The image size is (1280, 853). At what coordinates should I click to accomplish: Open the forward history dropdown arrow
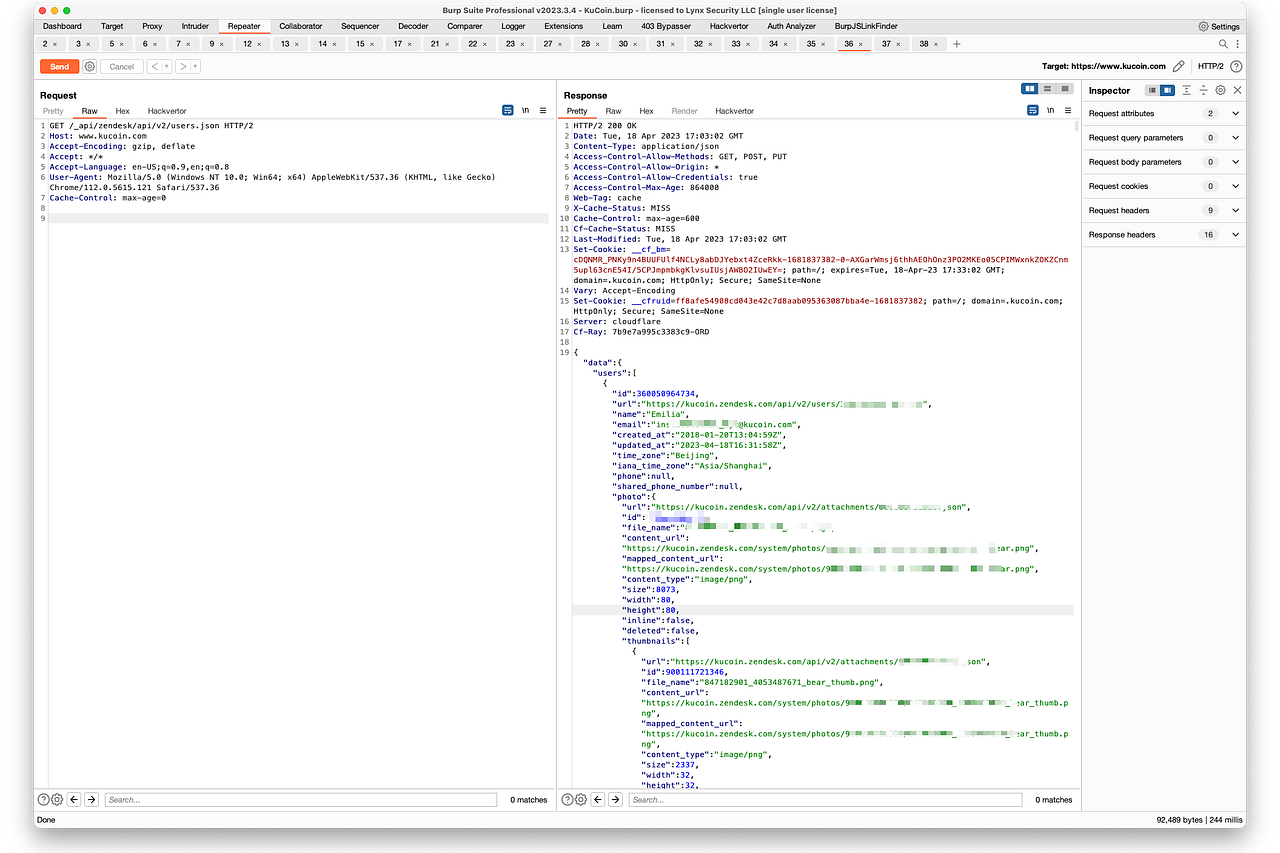pos(195,66)
